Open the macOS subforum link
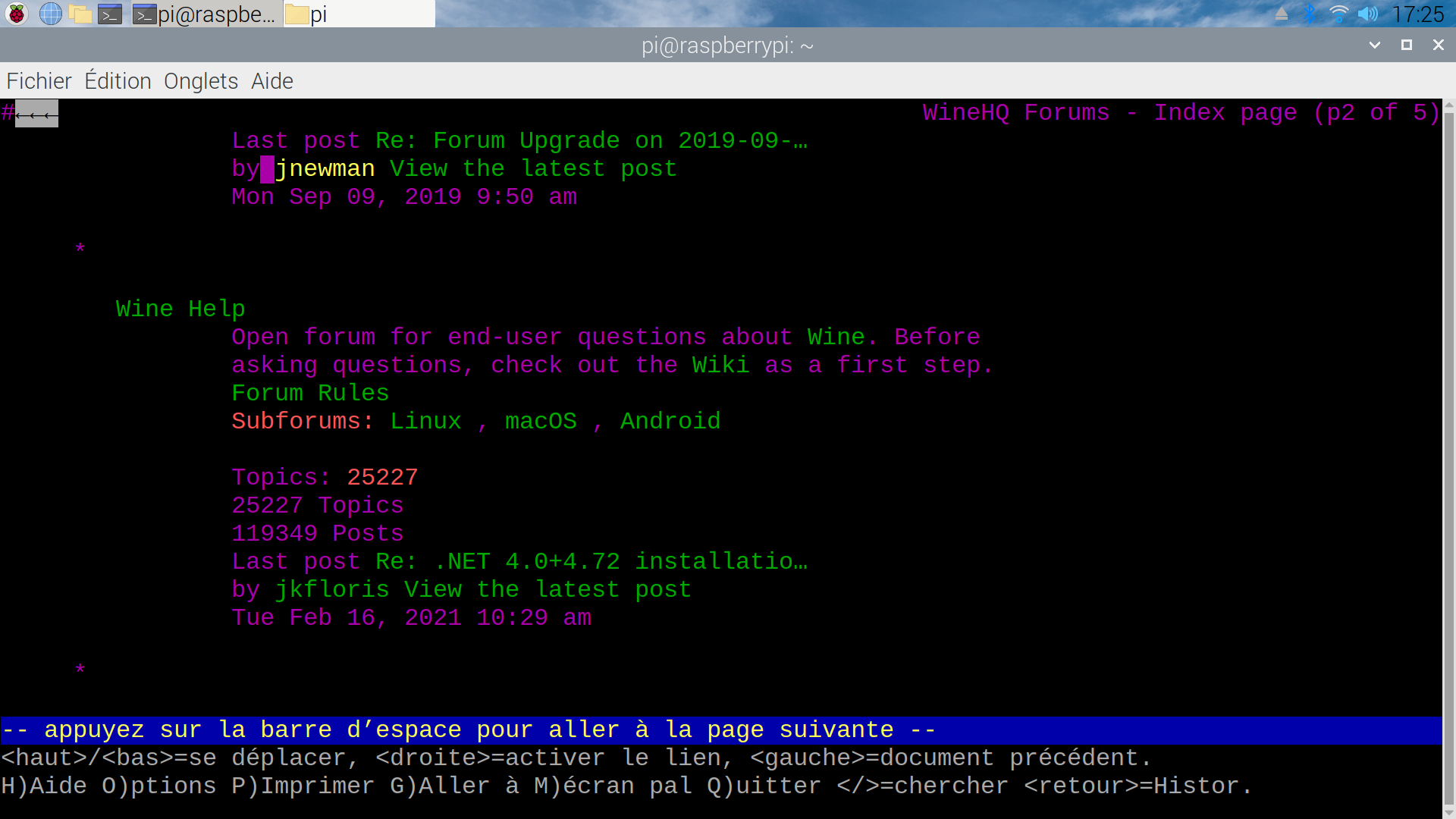Screen dimensions: 1456x819 pyautogui.click(x=541, y=421)
